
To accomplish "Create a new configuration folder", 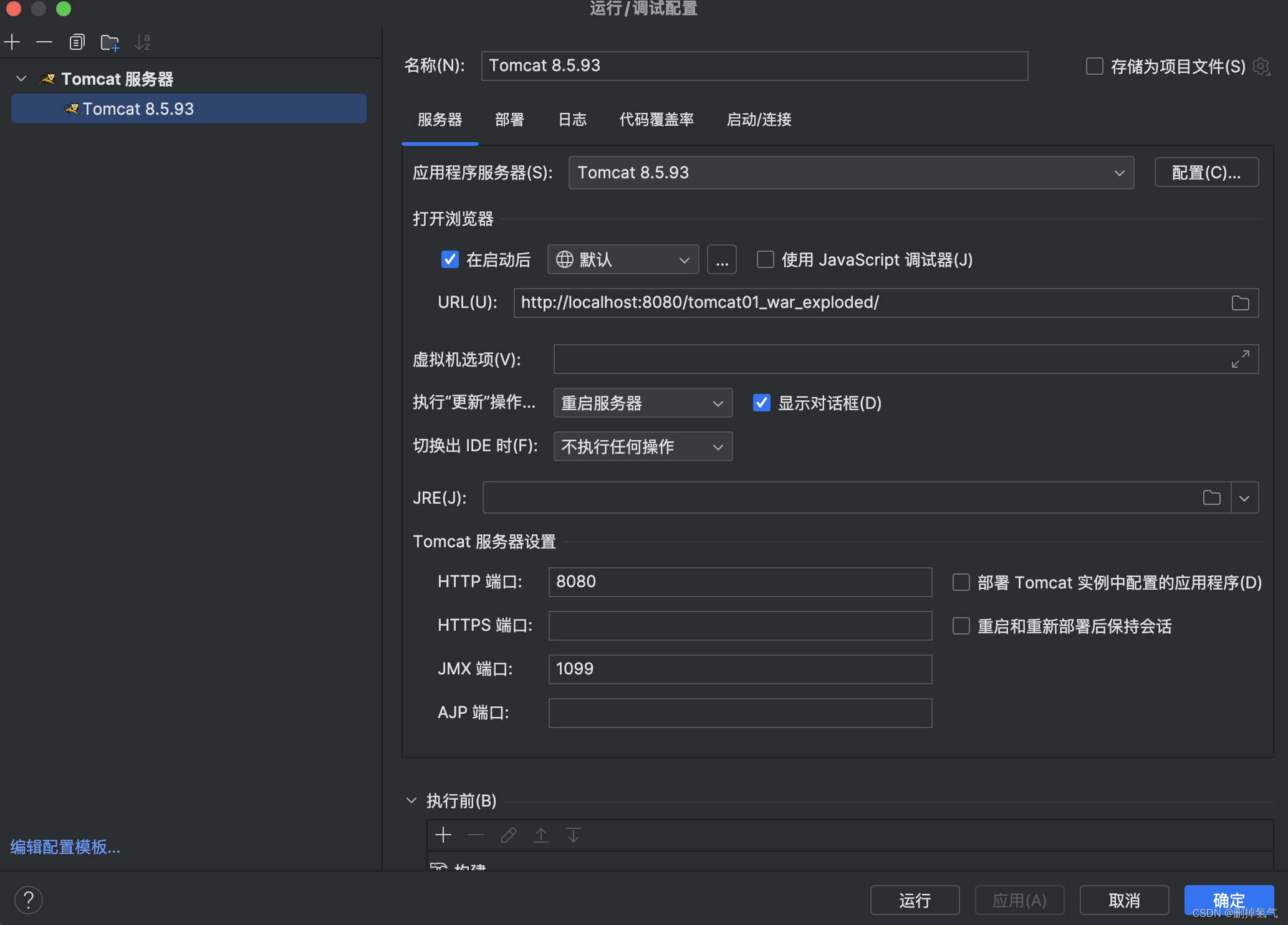I will (110, 42).
